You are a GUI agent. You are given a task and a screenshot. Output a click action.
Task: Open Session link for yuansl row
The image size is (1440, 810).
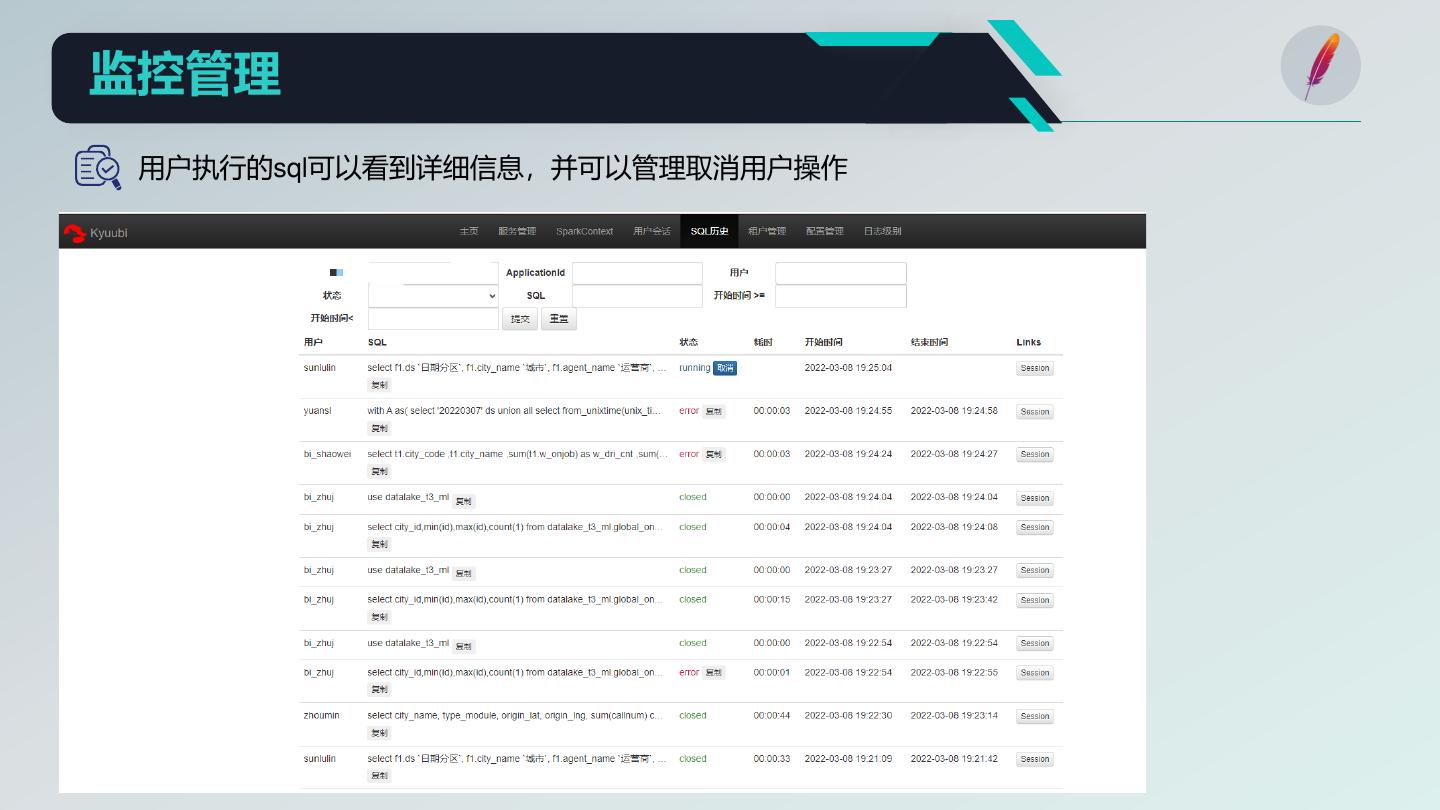click(1034, 412)
